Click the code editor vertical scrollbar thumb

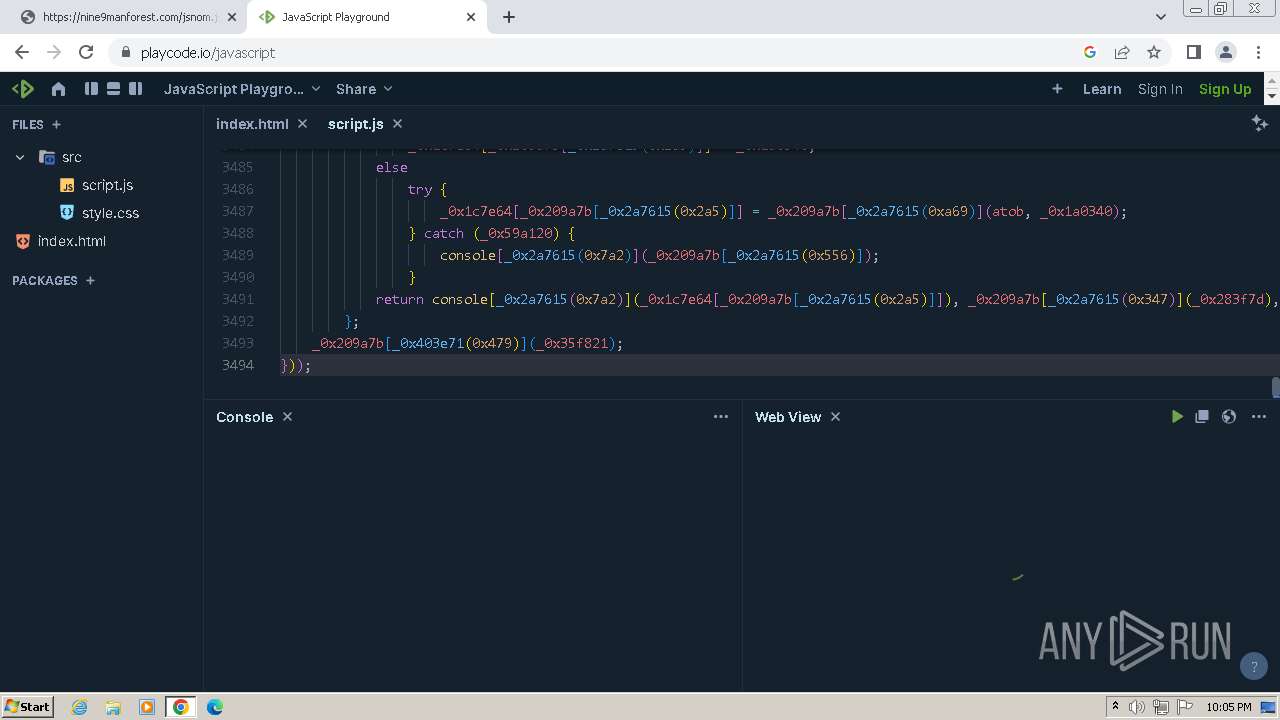1275,387
